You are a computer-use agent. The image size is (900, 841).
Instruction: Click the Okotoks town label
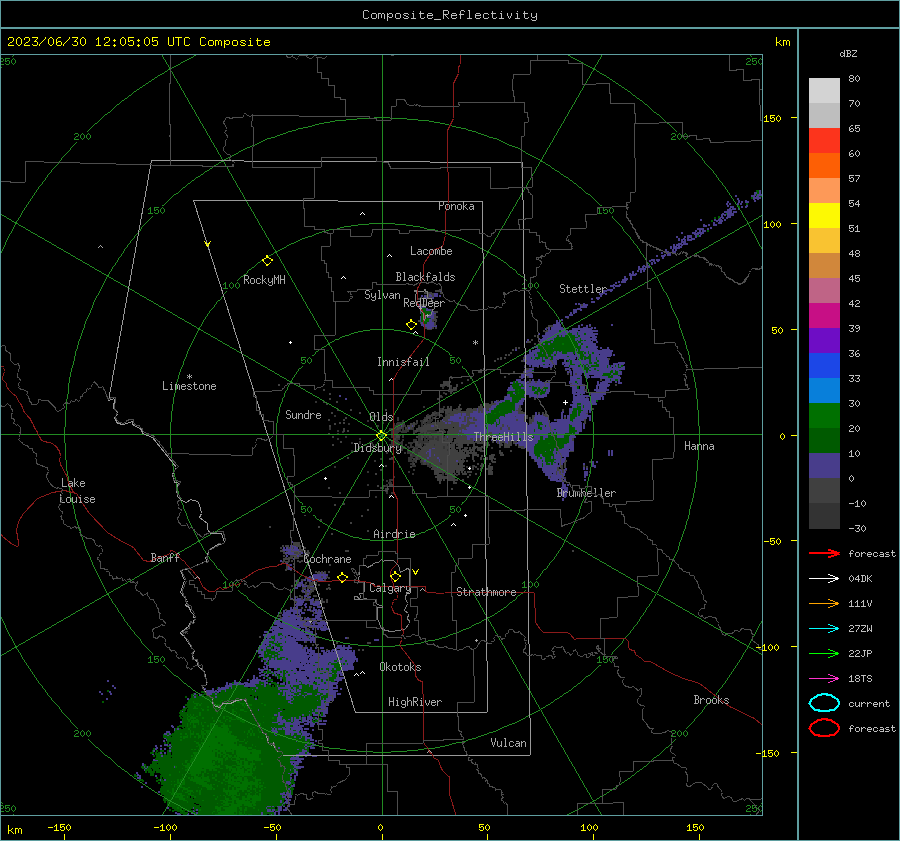pos(400,667)
